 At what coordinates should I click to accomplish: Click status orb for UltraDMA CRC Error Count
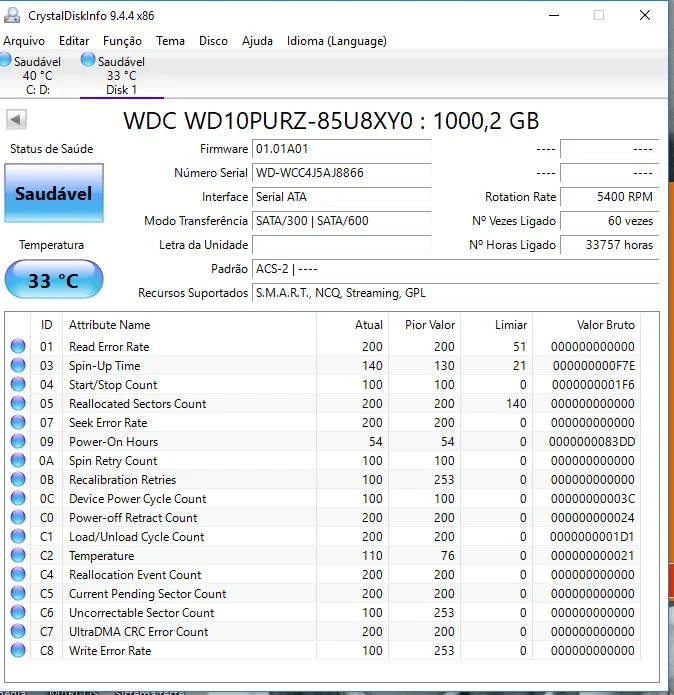tap(18, 632)
